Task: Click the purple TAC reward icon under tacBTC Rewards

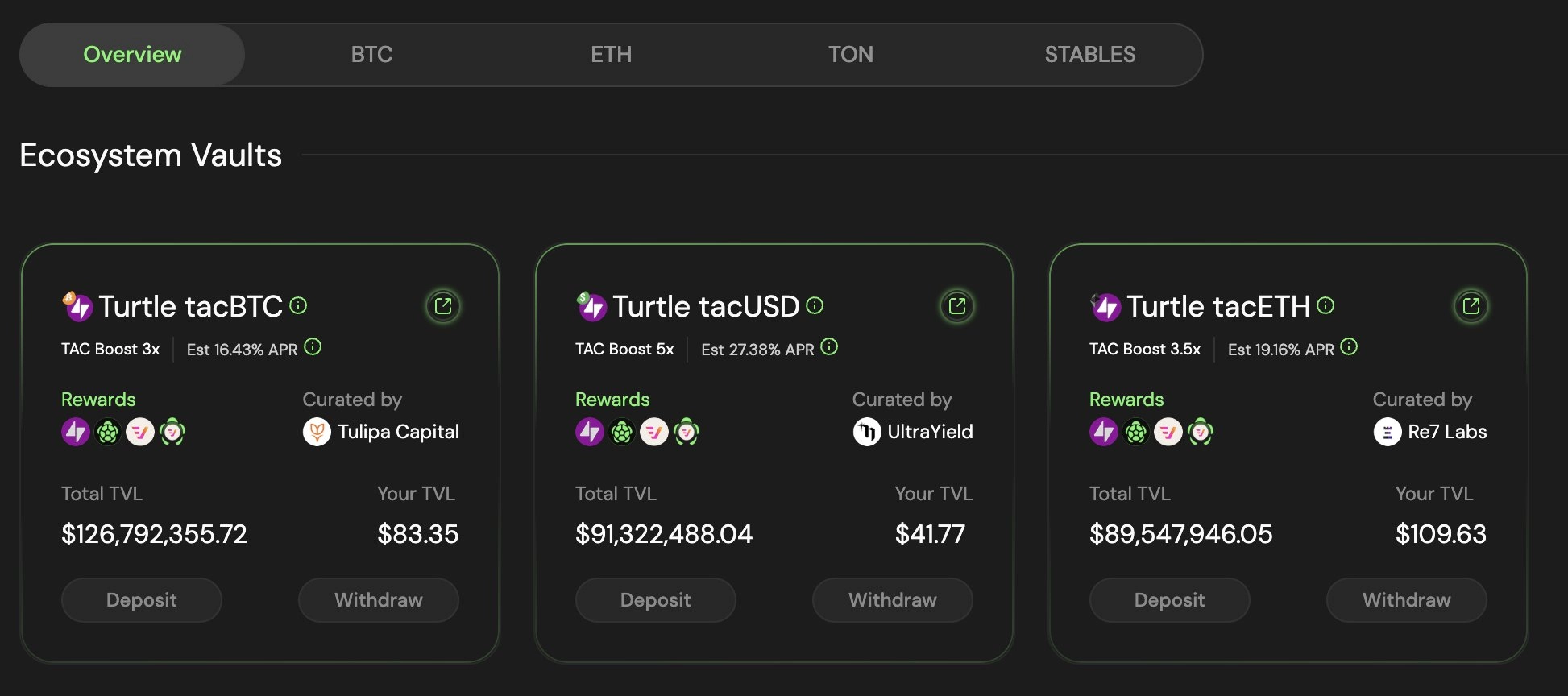Action: tap(75, 432)
